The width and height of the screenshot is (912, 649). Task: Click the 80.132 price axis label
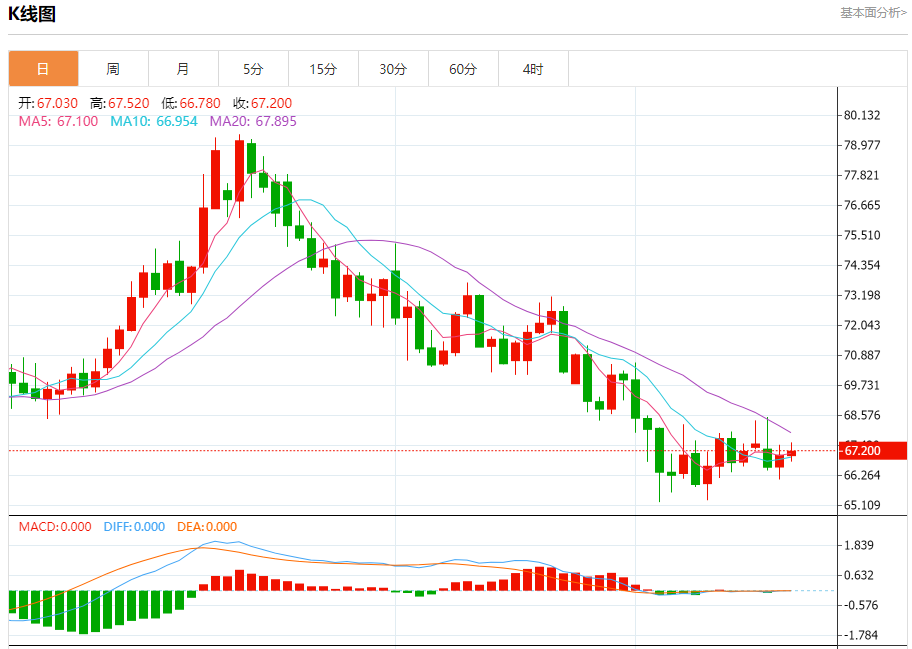point(862,115)
